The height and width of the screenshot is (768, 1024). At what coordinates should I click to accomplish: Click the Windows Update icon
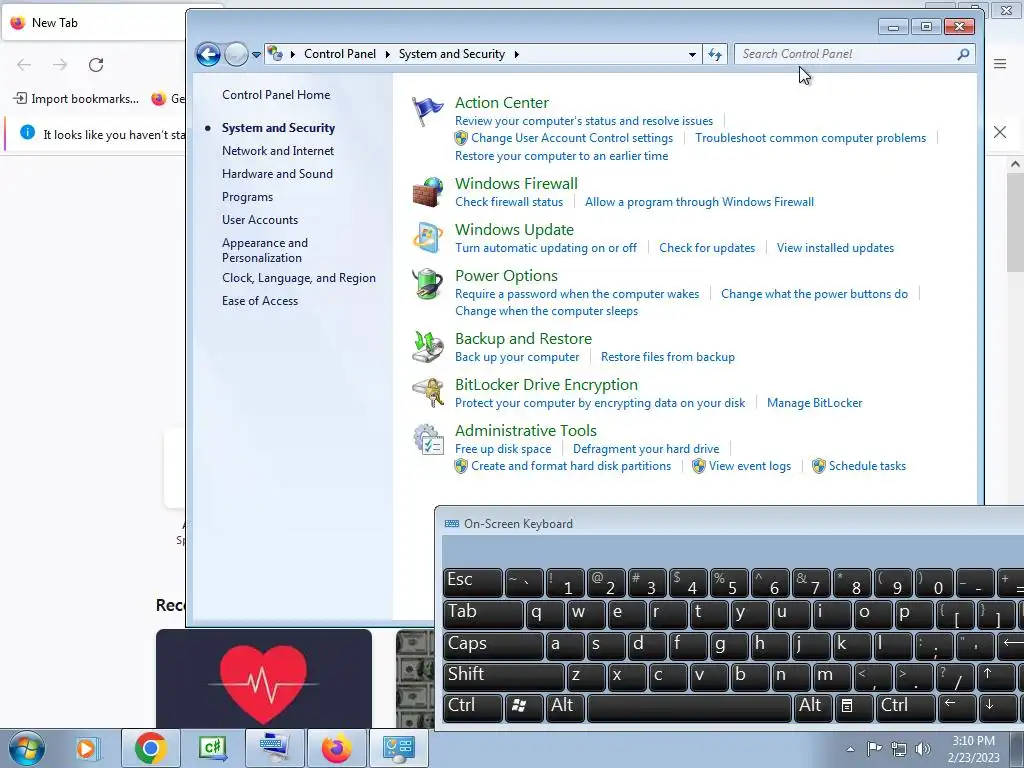coord(428,238)
